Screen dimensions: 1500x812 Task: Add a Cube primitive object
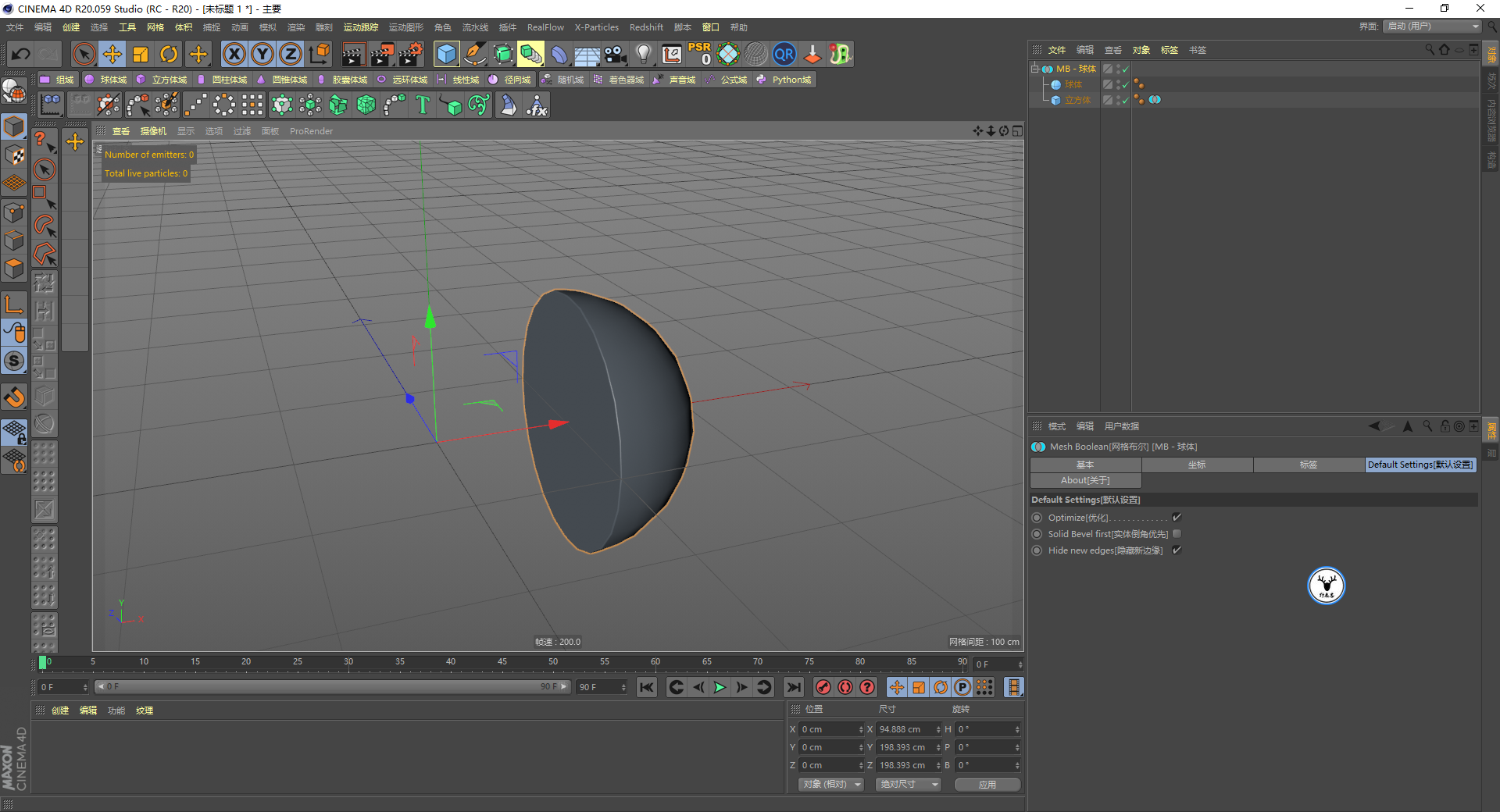[x=447, y=54]
